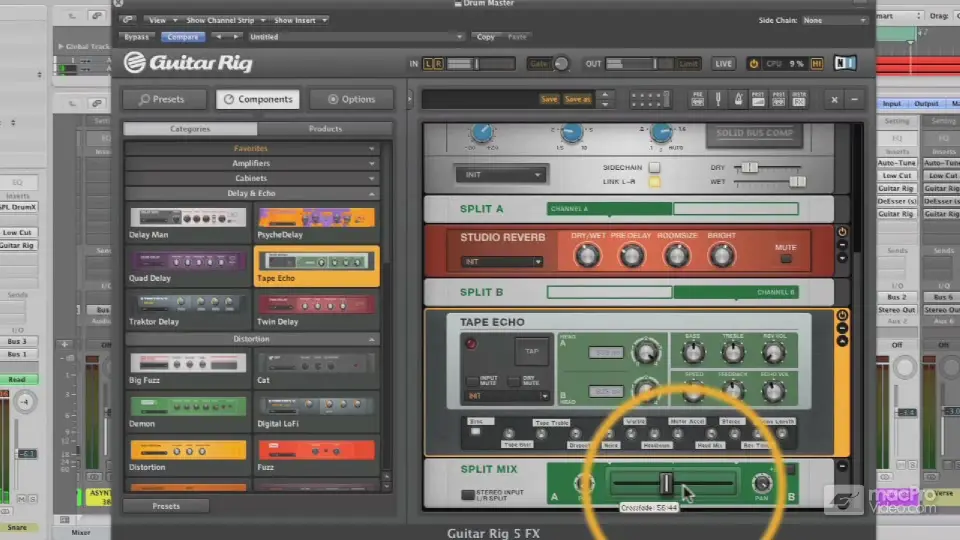Open the Side Chain None dropdown
960x540 pixels.
[834, 20]
